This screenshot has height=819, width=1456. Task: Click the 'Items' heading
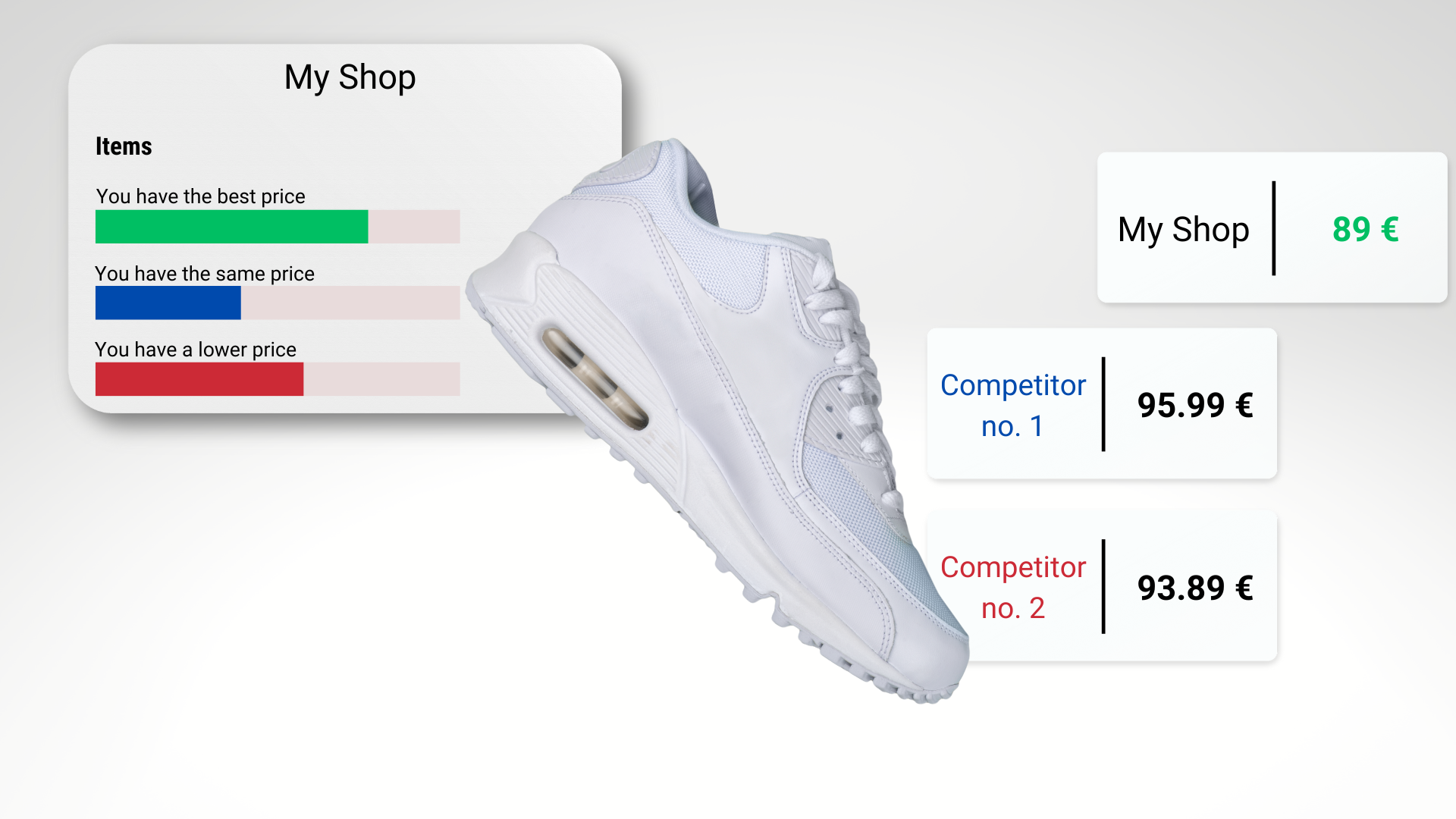[124, 146]
